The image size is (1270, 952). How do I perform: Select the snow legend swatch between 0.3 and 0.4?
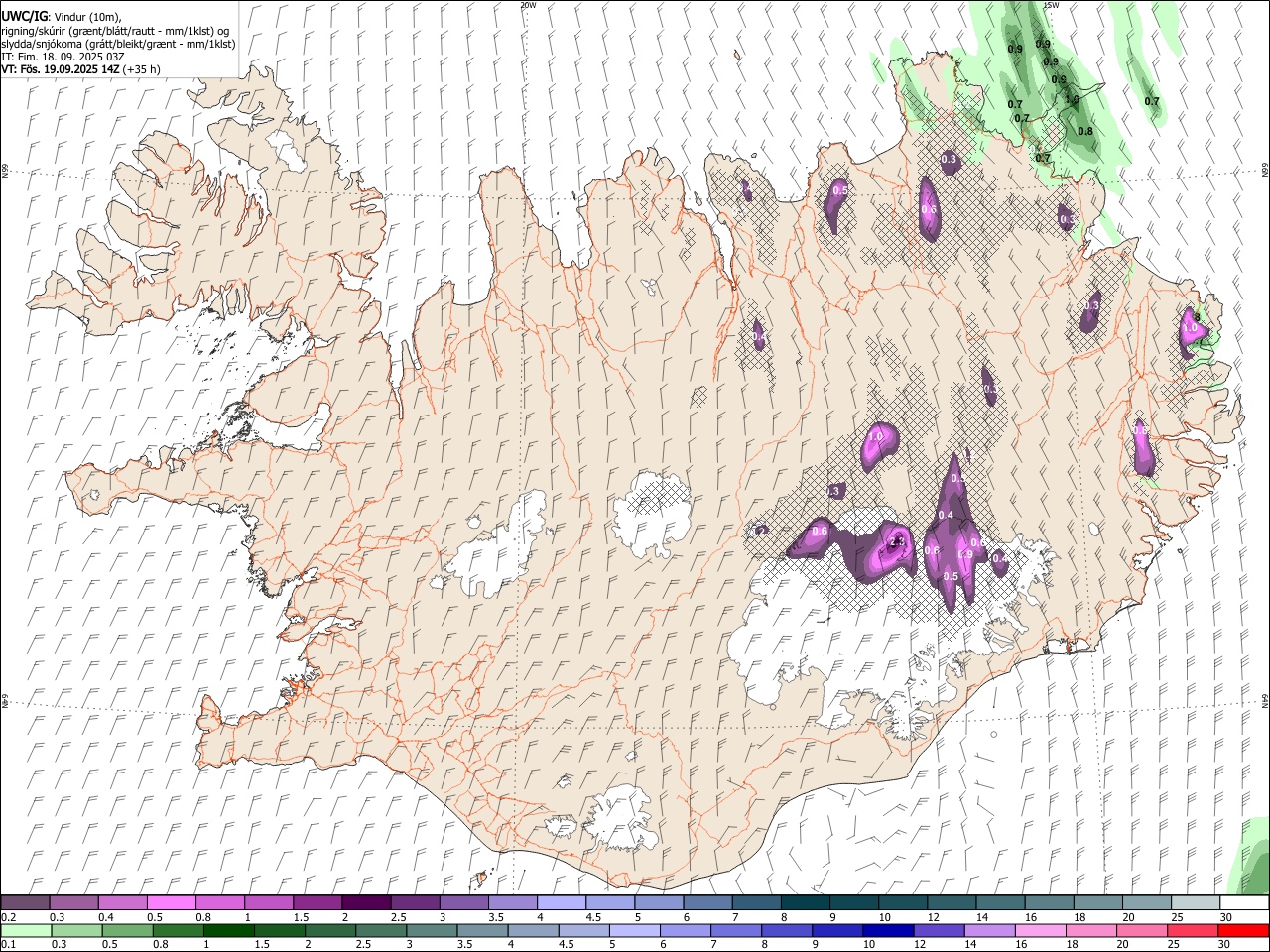[74, 902]
